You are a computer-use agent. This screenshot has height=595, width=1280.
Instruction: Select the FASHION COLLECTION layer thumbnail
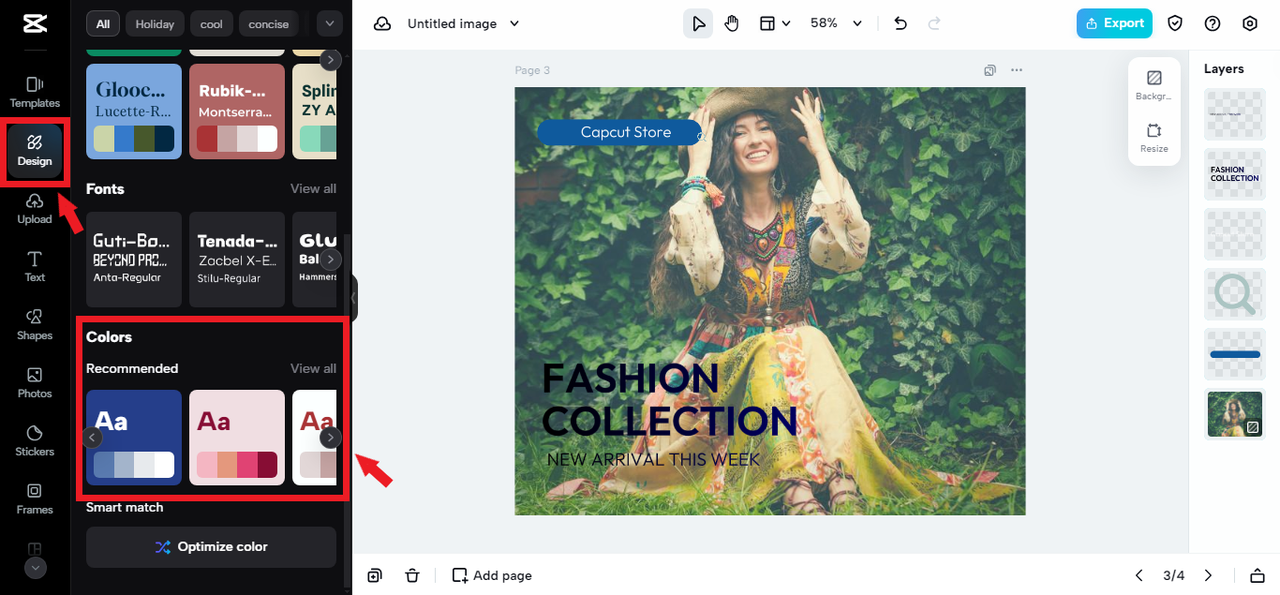[x=1235, y=174]
